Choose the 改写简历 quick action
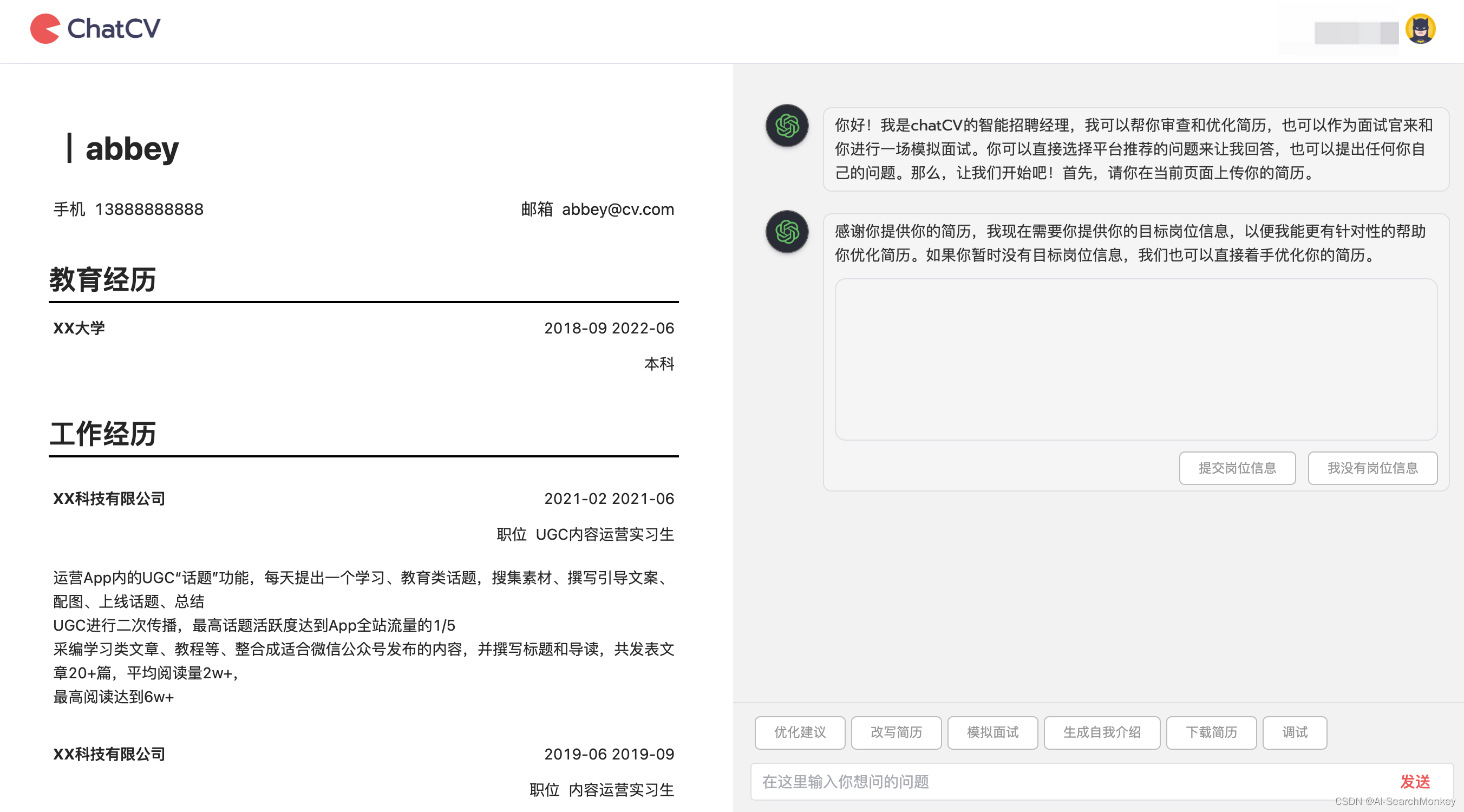 coord(896,732)
